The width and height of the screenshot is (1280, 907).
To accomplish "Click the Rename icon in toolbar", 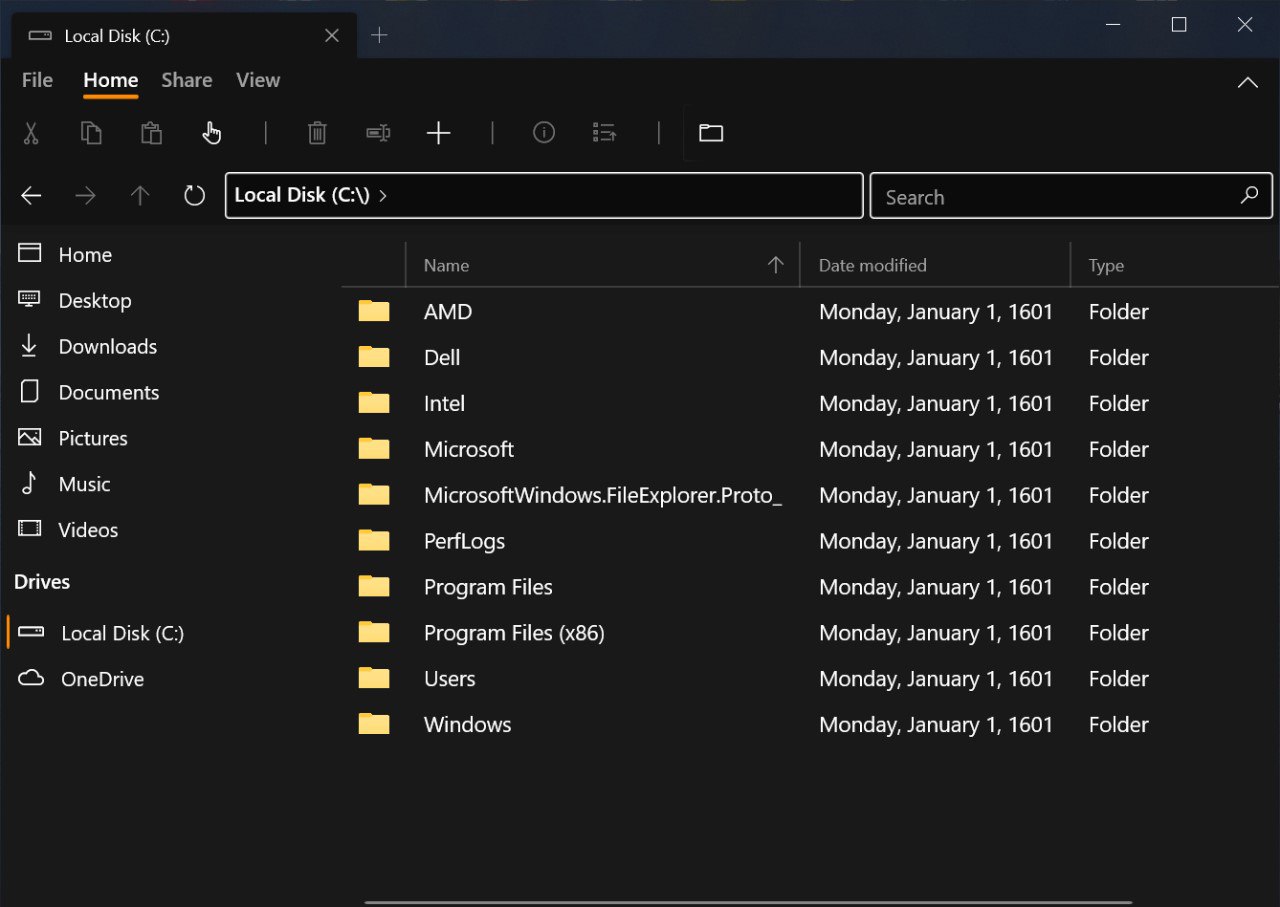I will pyautogui.click(x=378, y=133).
